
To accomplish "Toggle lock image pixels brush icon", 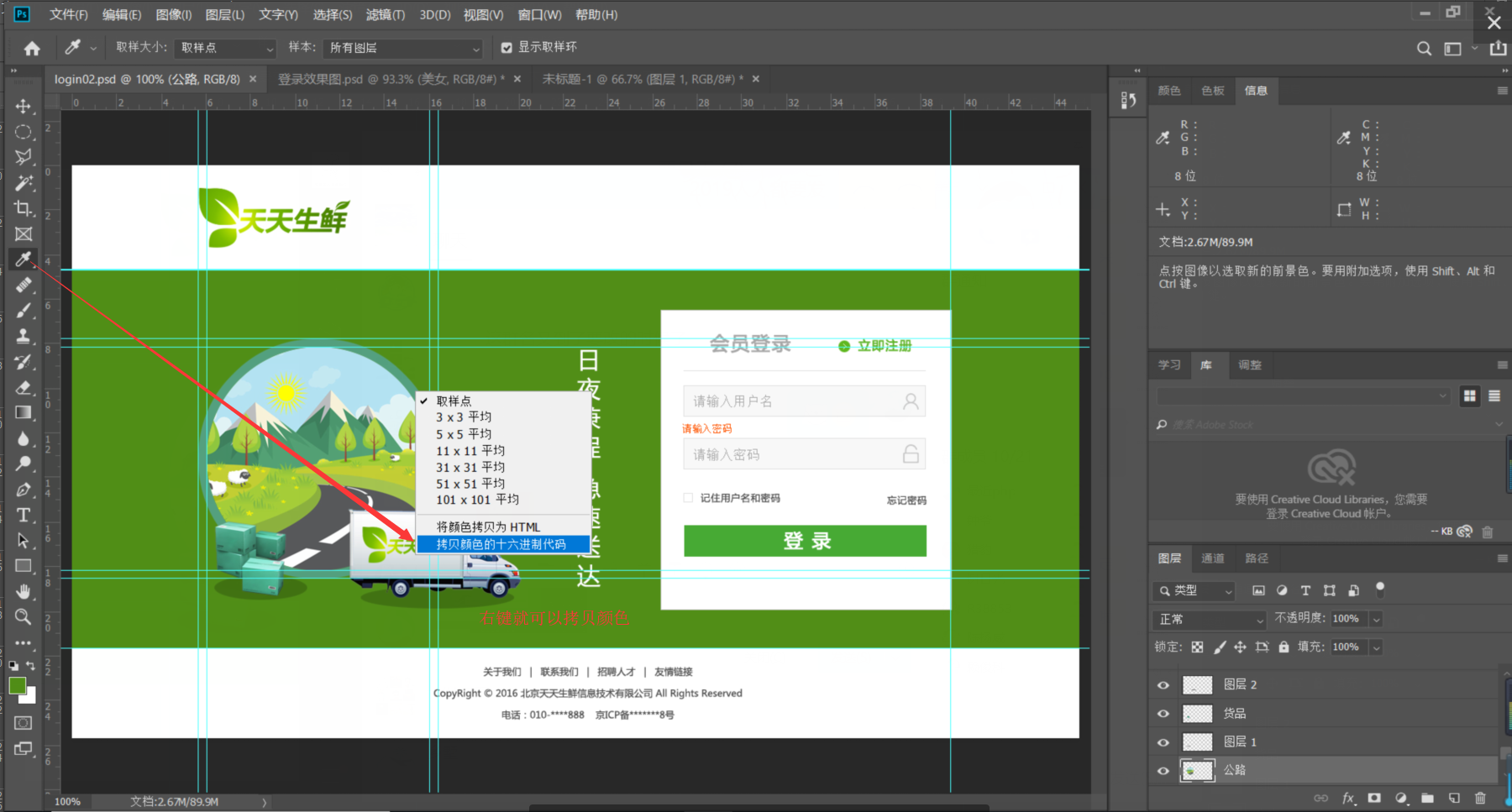I will coord(1220,647).
